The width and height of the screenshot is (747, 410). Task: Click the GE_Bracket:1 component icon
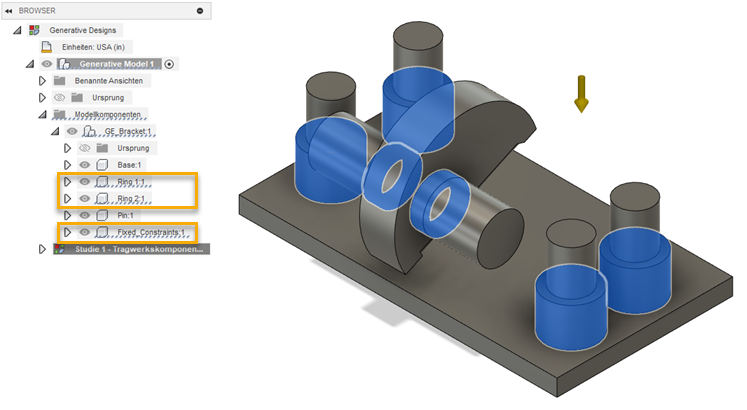(x=89, y=131)
